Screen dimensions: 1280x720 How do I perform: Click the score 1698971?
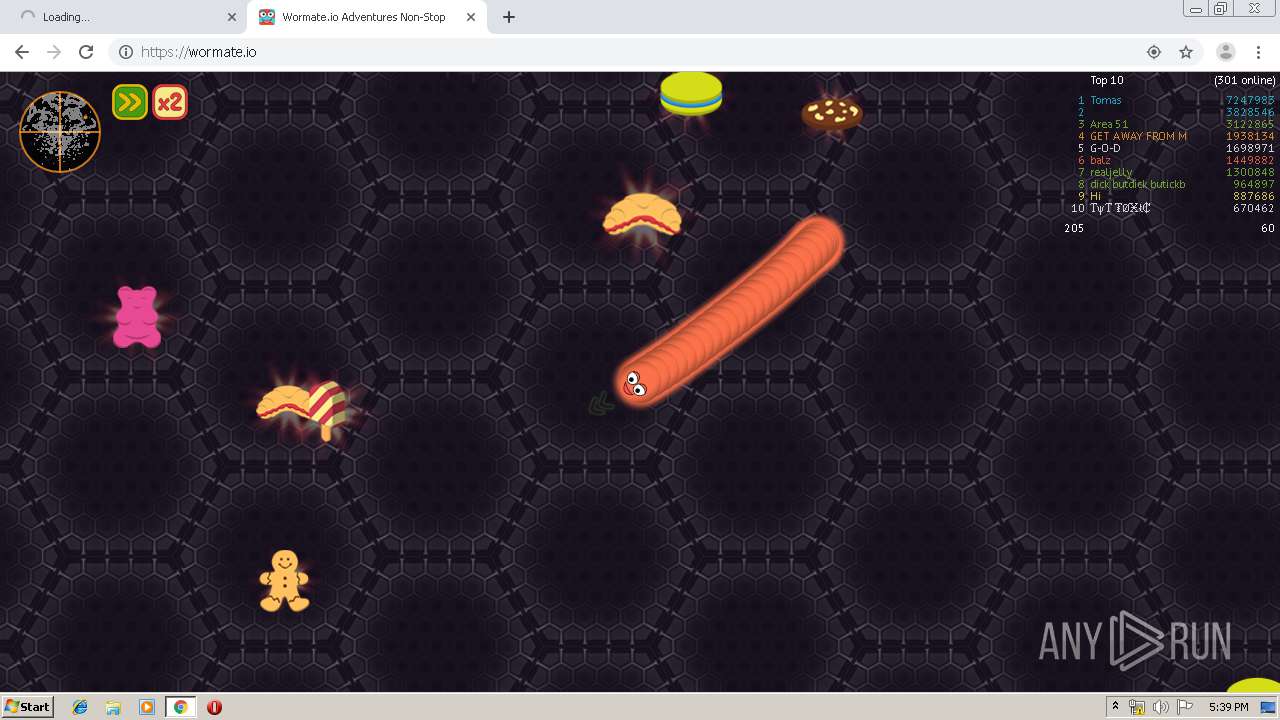pyautogui.click(x=1250, y=148)
